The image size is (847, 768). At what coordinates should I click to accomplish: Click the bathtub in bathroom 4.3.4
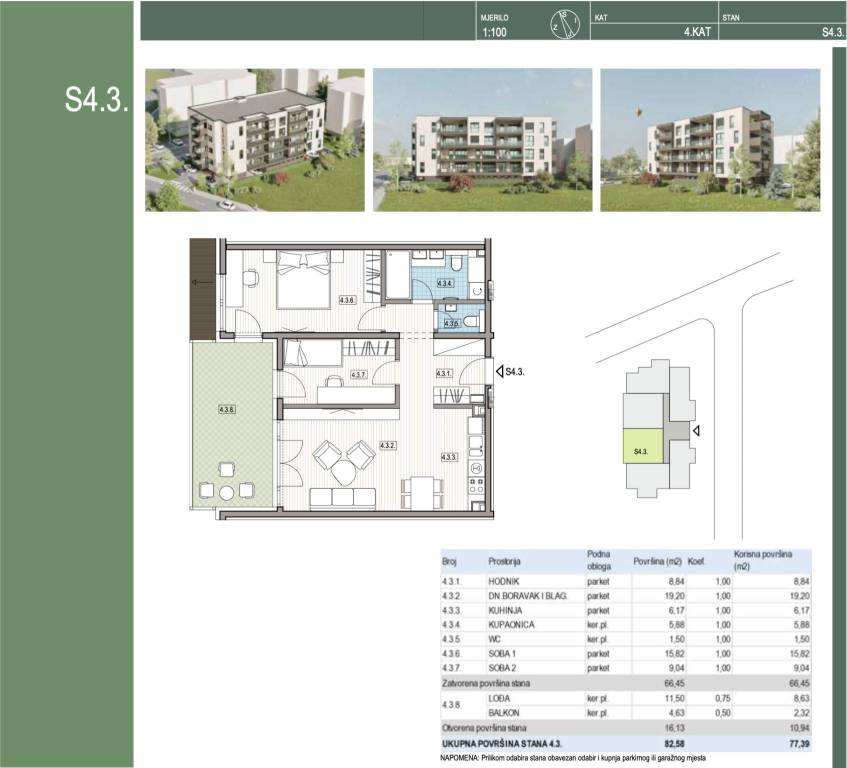396,277
